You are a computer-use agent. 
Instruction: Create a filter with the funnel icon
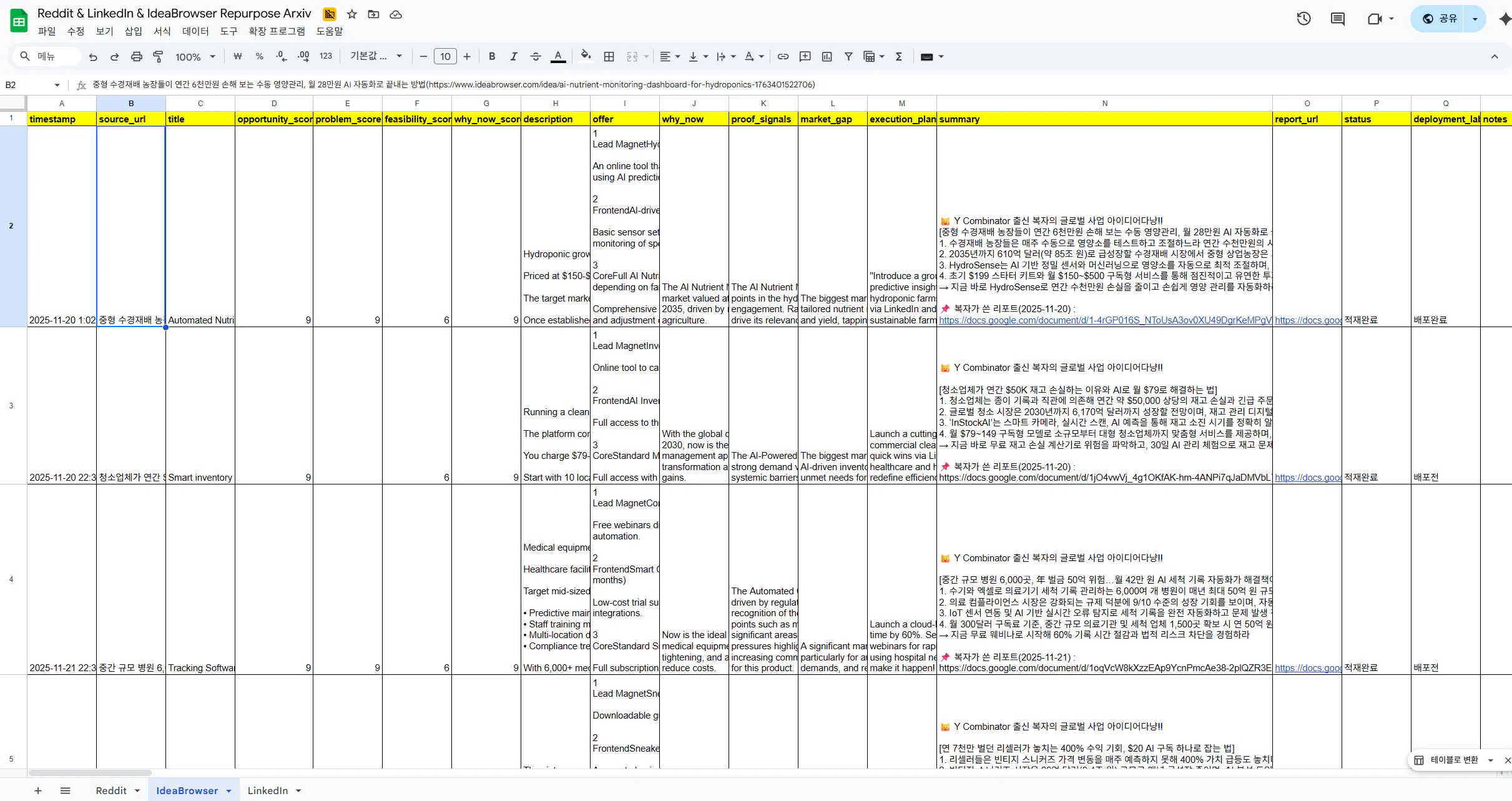click(x=848, y=57)
